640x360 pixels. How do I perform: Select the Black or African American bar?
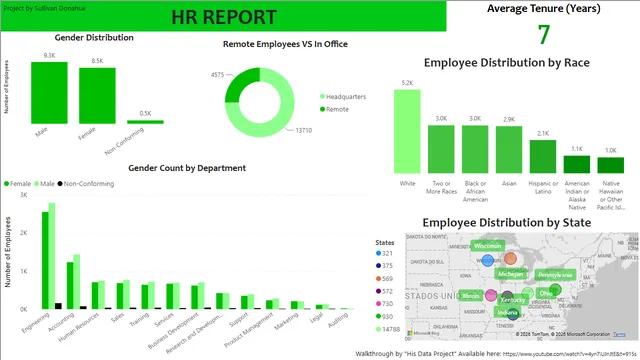pyautogui.click(x=475, y=149)
